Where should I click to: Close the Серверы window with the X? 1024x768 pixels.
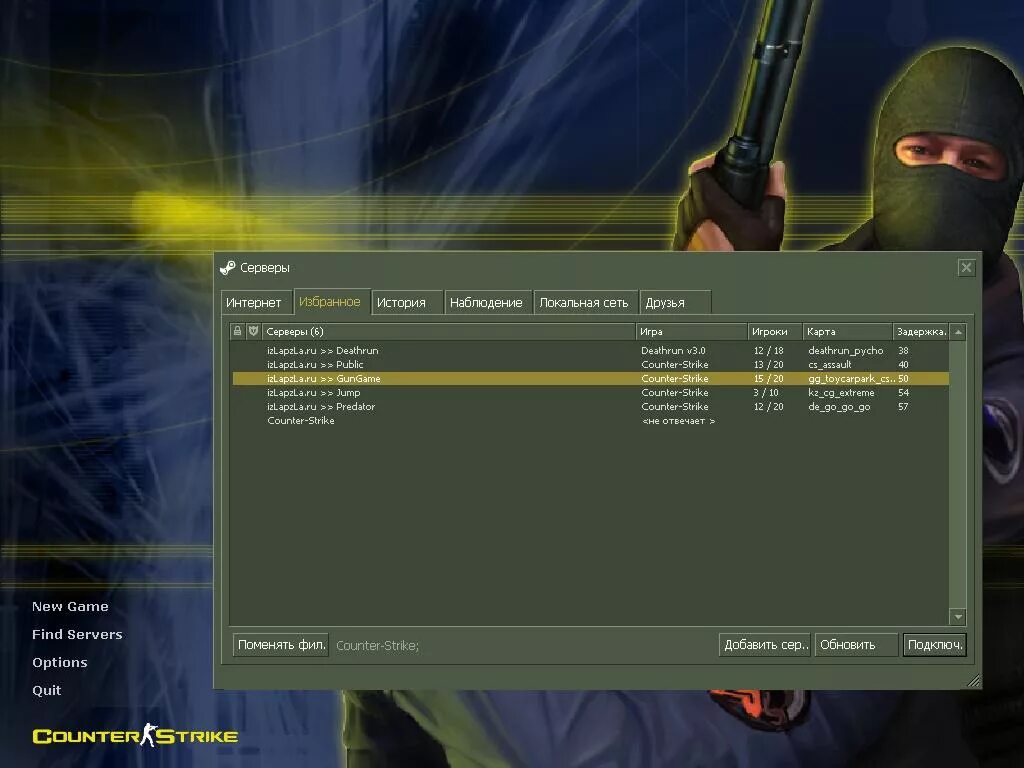pos(967,267)
